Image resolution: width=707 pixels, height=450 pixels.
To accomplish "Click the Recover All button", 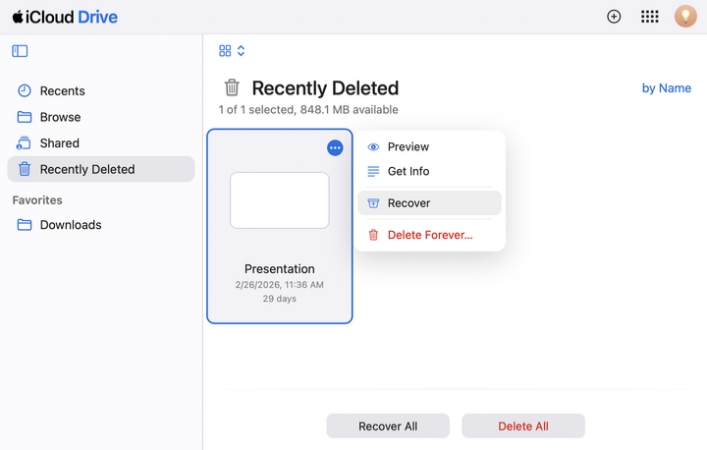I will tap(388, 426).
